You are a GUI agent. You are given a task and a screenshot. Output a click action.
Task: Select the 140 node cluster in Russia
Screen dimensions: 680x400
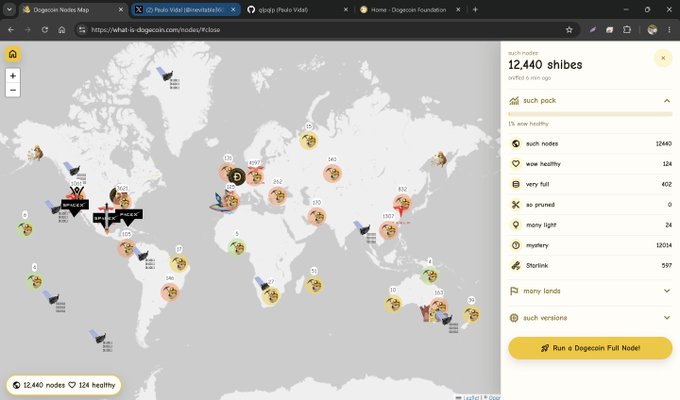point(332,173)
